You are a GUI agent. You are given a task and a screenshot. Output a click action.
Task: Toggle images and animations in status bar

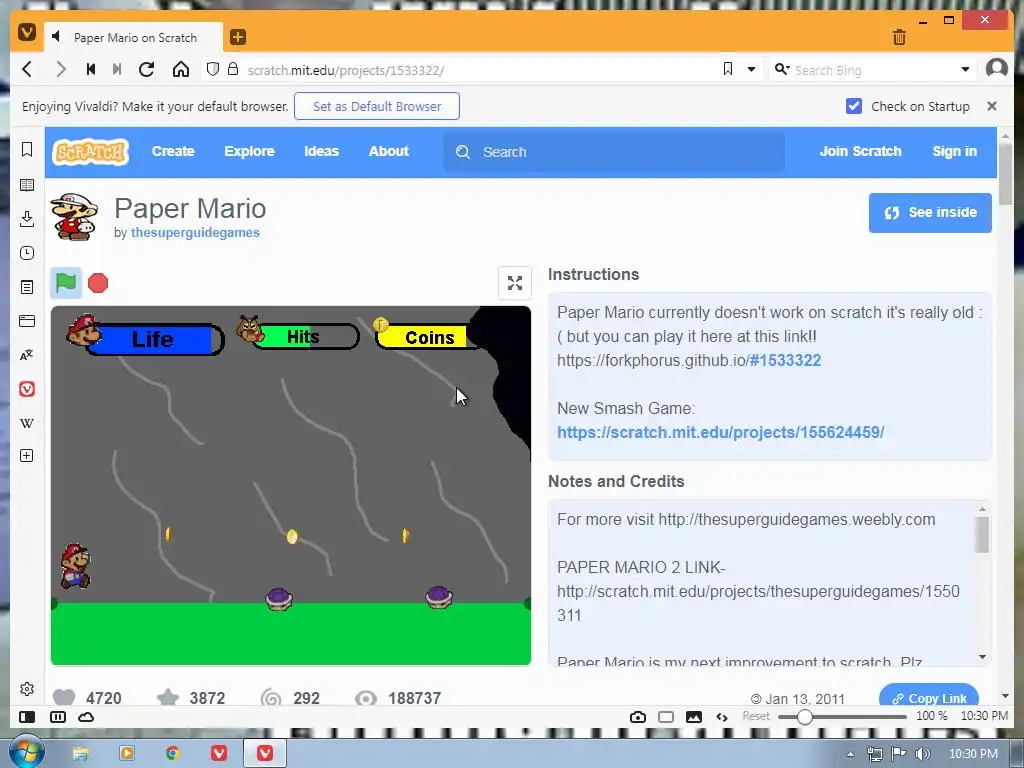(x=694, y=717)
